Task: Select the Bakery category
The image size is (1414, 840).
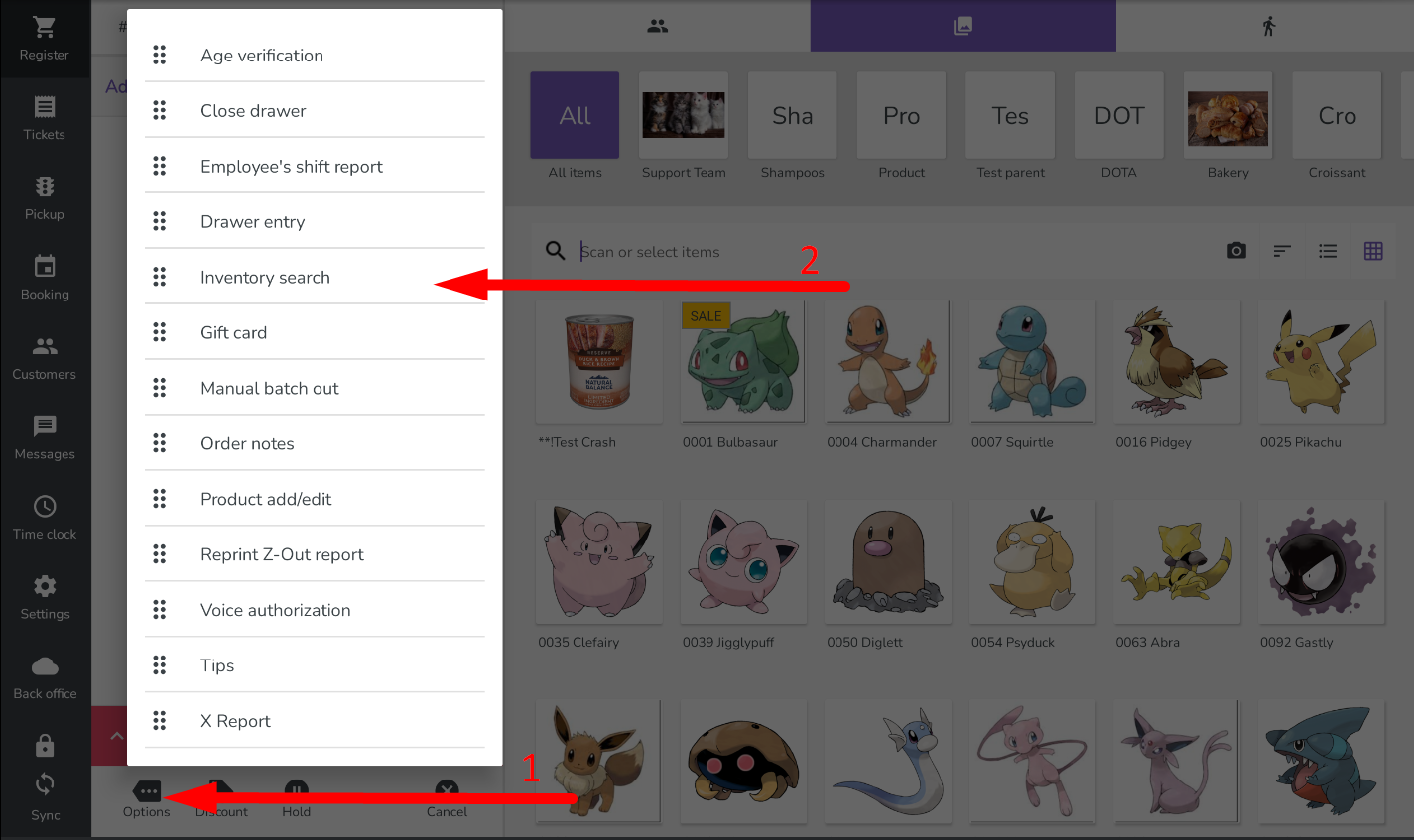Action: (1228, 126)
